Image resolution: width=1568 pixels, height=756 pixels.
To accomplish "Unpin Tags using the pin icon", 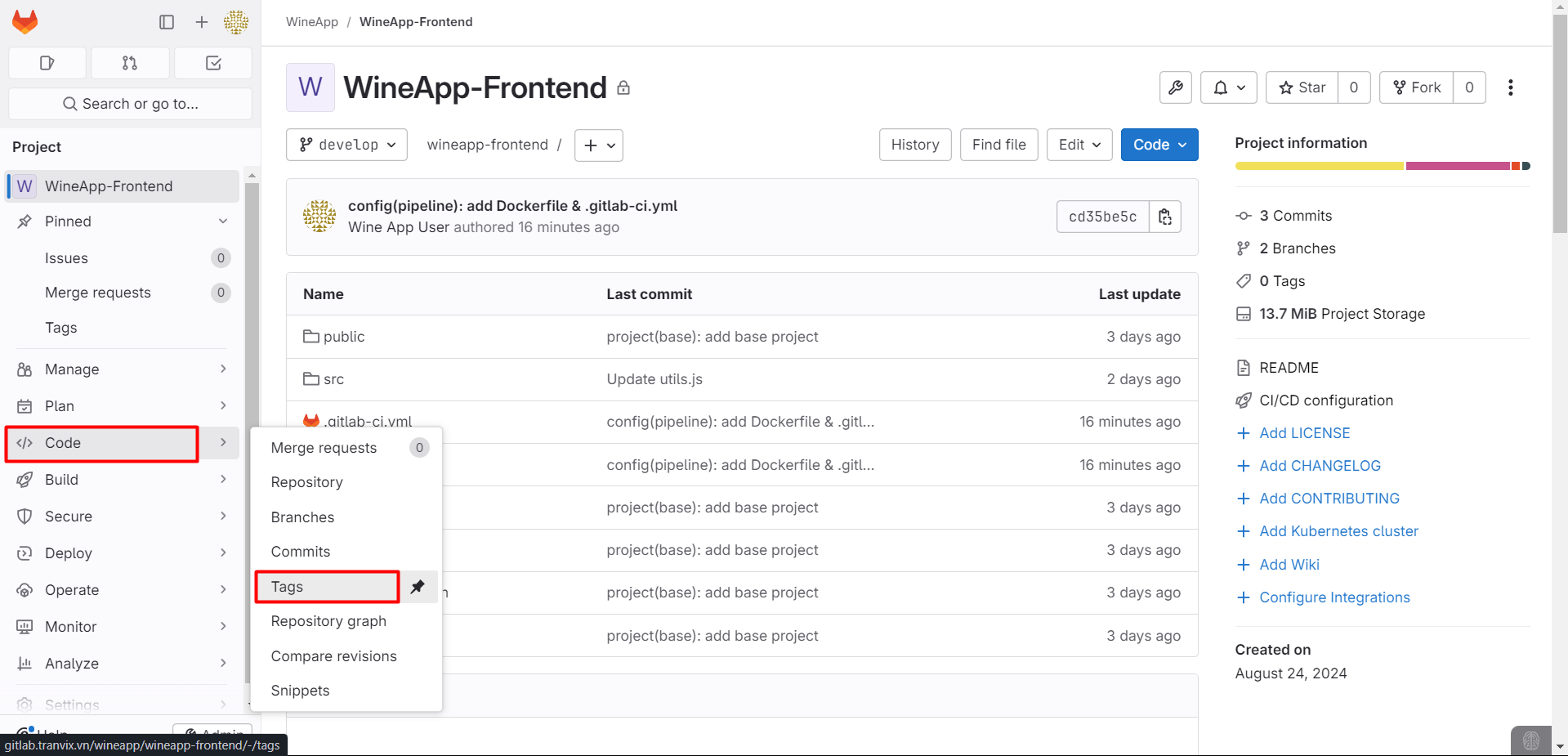I will [418, 587].
